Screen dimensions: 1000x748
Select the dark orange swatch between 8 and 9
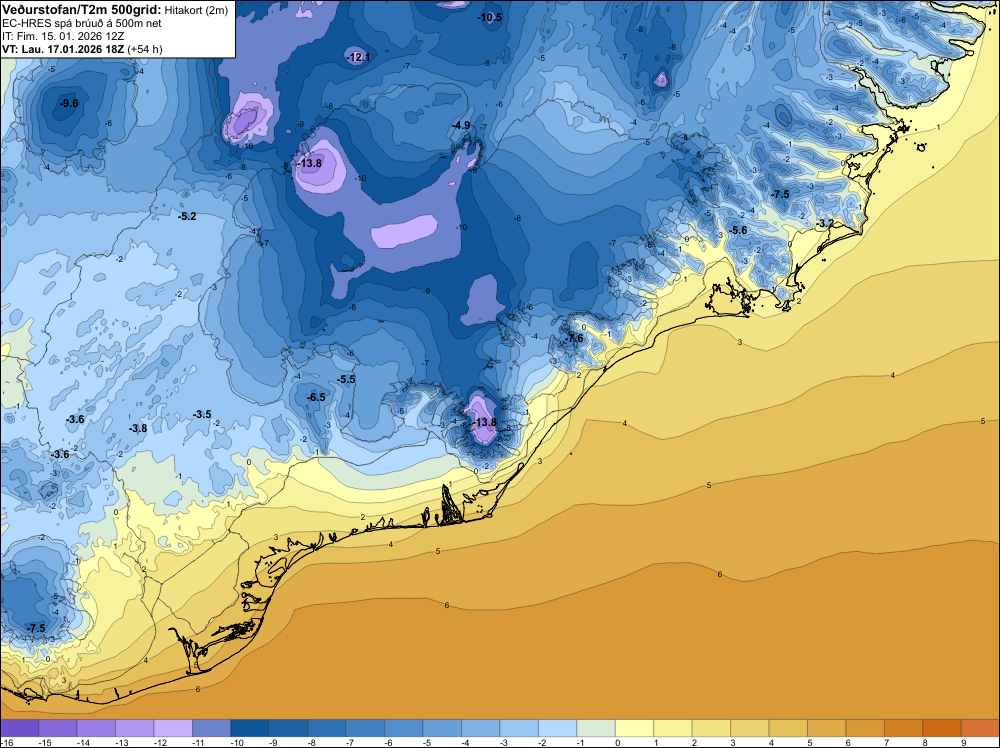[x=941, y=728]
